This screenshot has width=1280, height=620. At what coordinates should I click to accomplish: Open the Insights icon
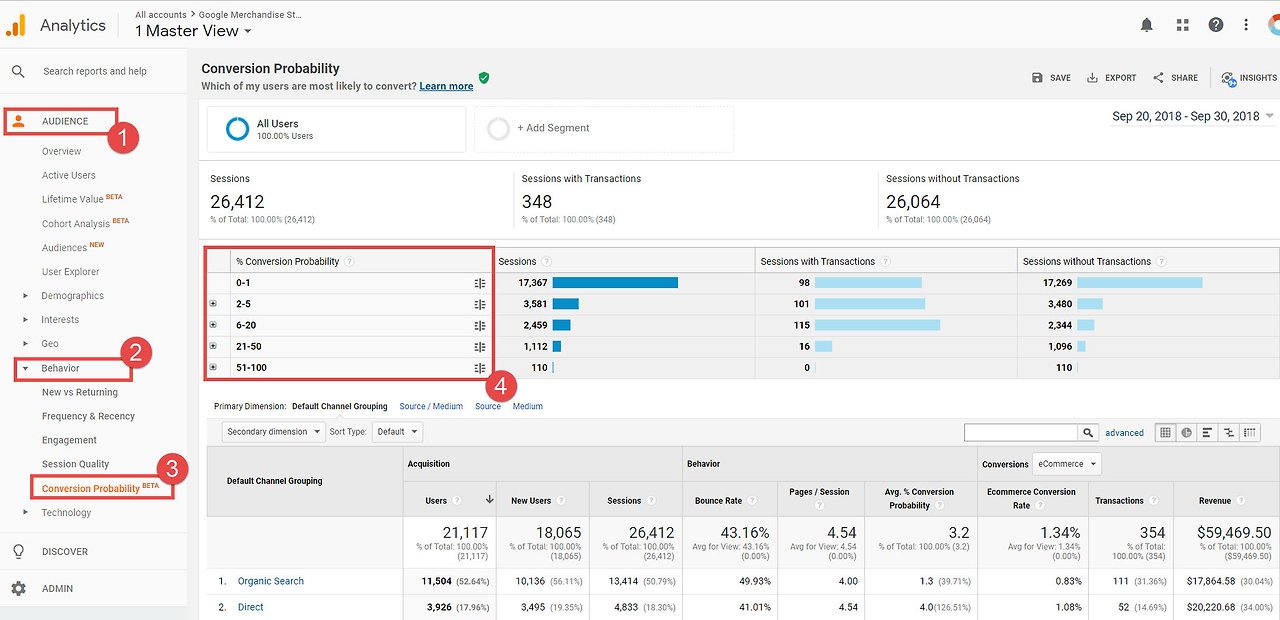coord(1228,78)
